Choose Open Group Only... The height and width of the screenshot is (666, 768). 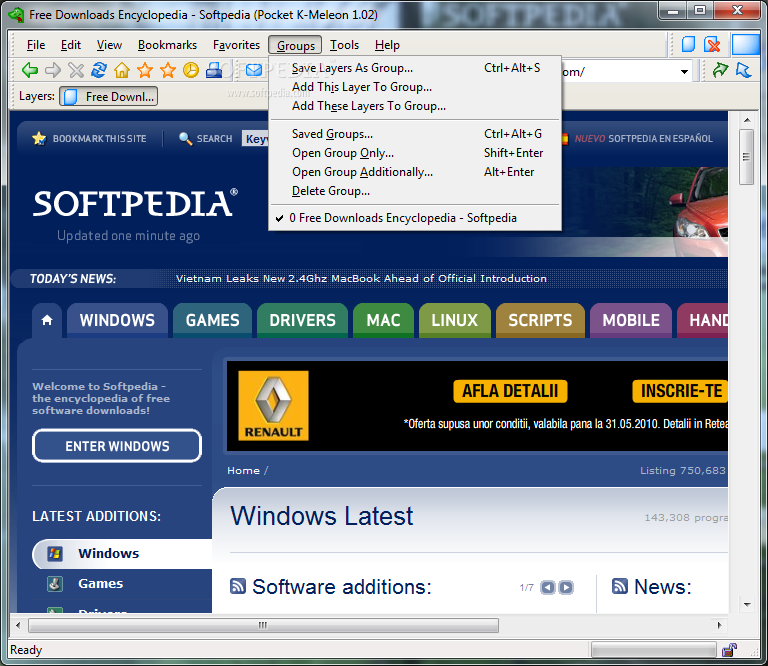(415, 153)
